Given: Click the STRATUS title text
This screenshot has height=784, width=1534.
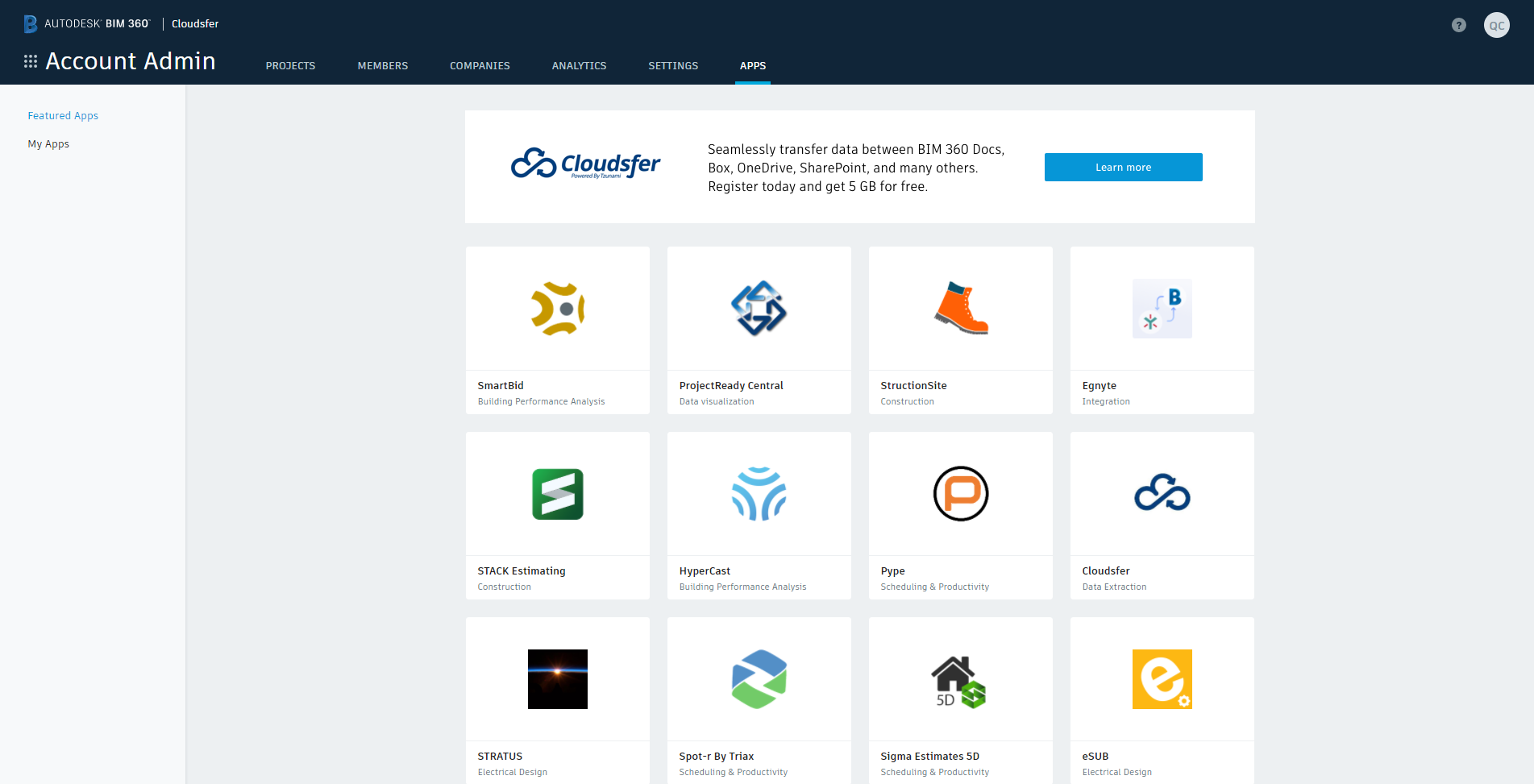Looking at the screenshot, I should click(500, 757).
